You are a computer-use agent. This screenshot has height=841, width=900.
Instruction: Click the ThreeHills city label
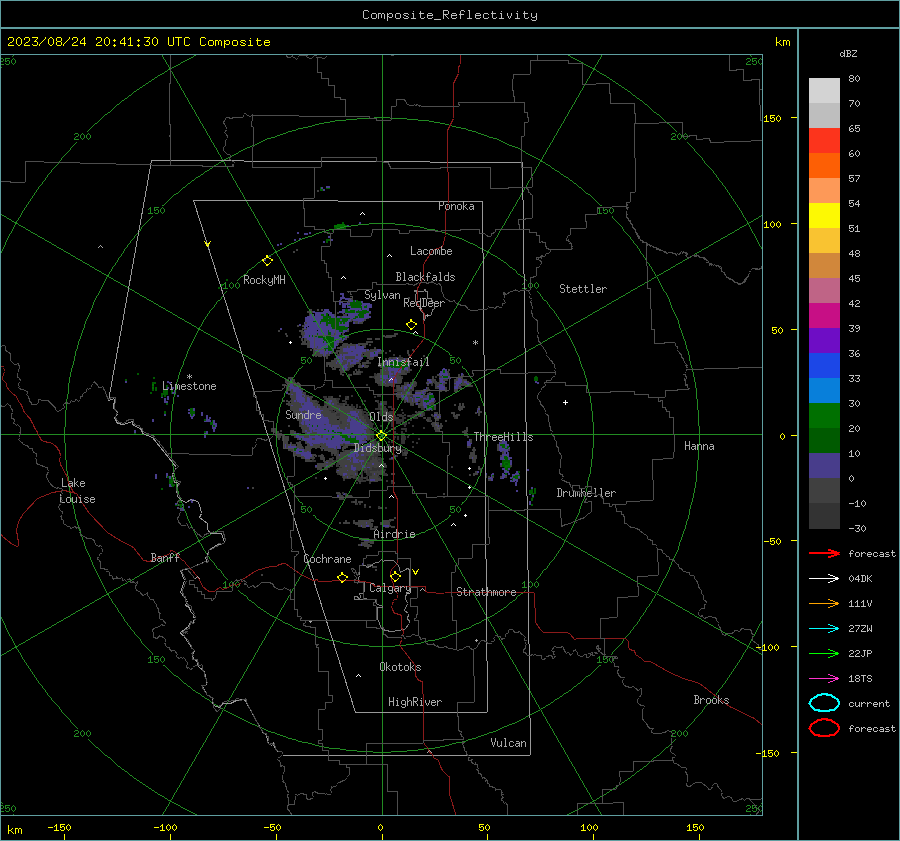tap(503, 437)
